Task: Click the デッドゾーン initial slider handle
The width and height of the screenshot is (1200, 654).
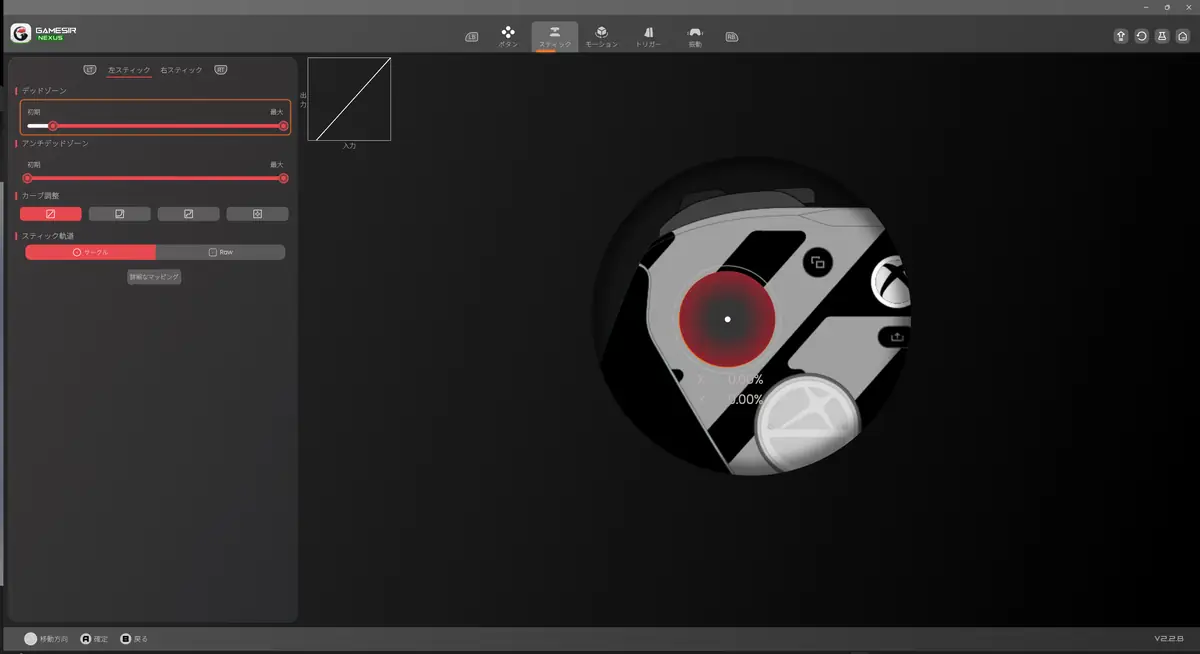Action: coord(53,126)
